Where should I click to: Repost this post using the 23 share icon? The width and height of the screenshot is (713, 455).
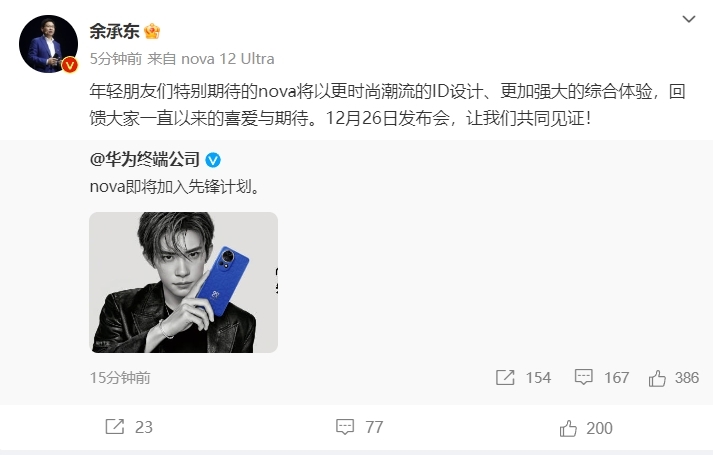[115, 427]
